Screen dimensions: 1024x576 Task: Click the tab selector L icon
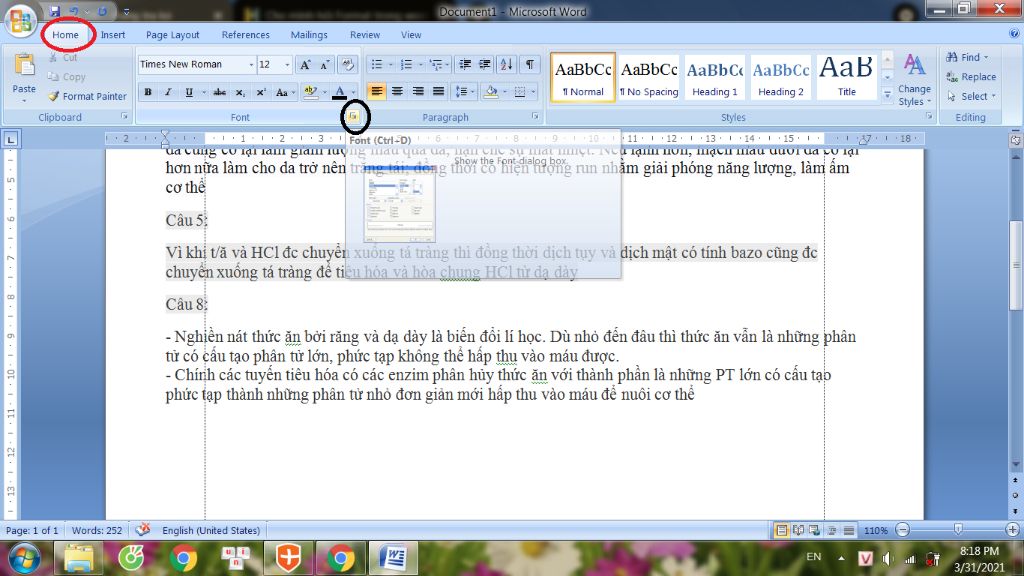(x=11, y=139)
